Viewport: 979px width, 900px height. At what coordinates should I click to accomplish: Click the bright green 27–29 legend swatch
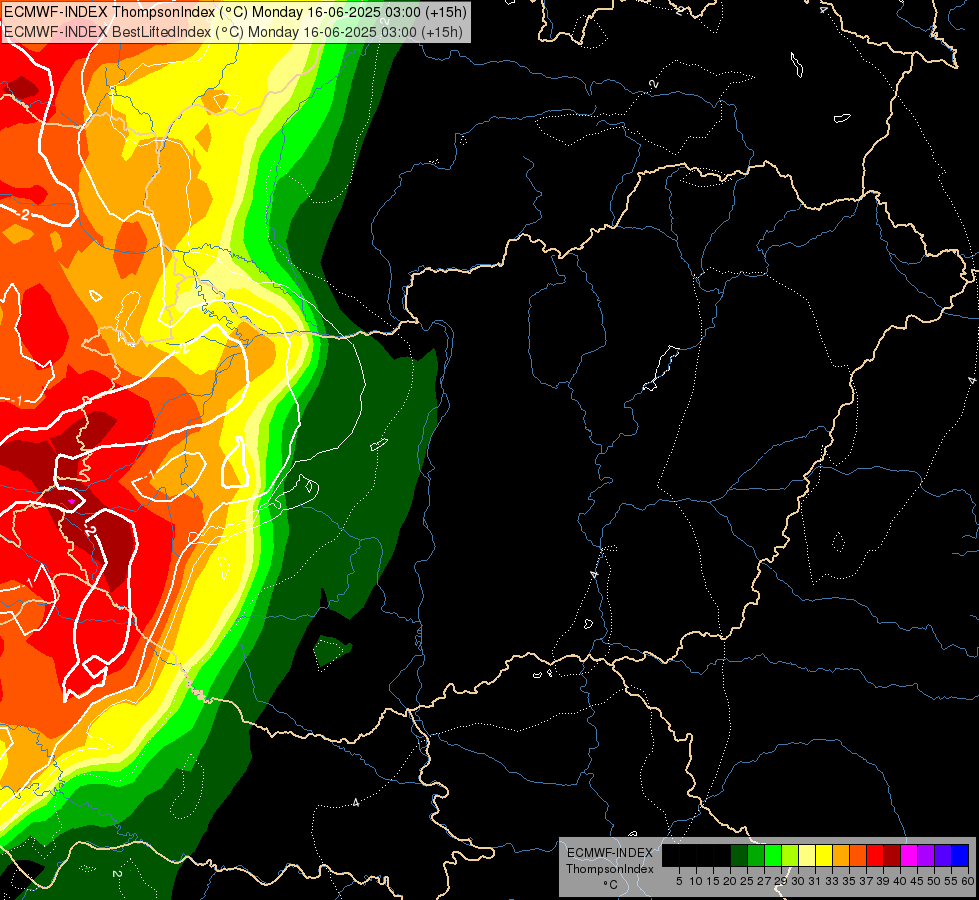(x=773, y=855)
